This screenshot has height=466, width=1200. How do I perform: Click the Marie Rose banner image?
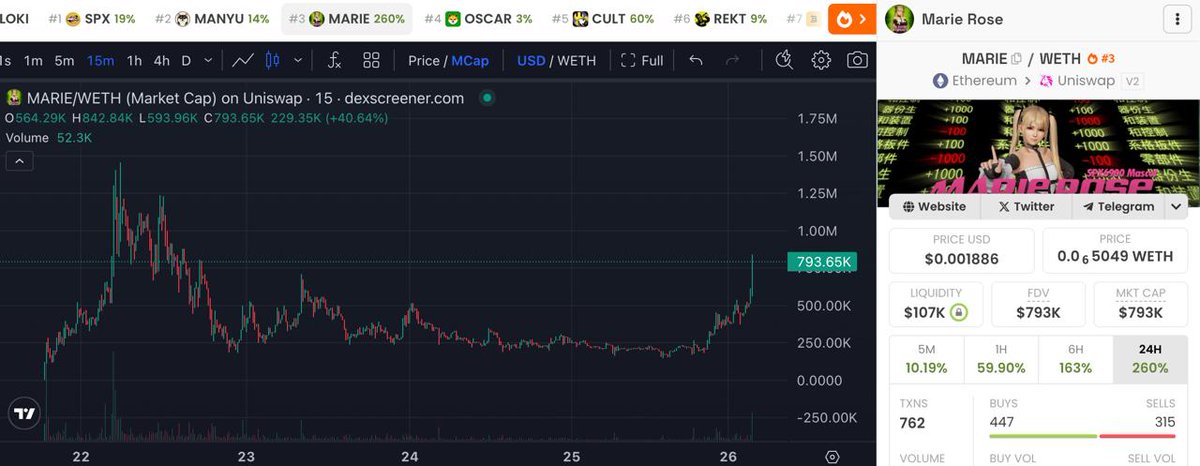[1038, 152]
